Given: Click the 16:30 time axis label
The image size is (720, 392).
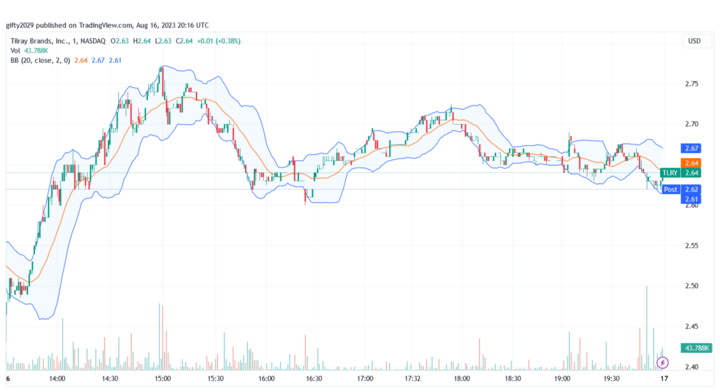Looking at the screenshot, I should (x=314, y=379).
